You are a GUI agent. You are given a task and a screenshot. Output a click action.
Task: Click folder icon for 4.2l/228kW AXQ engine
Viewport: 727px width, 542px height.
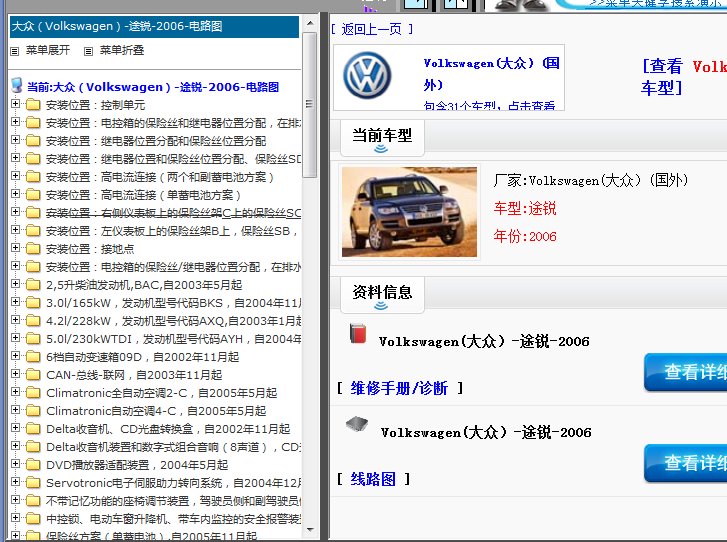point(33,321)
